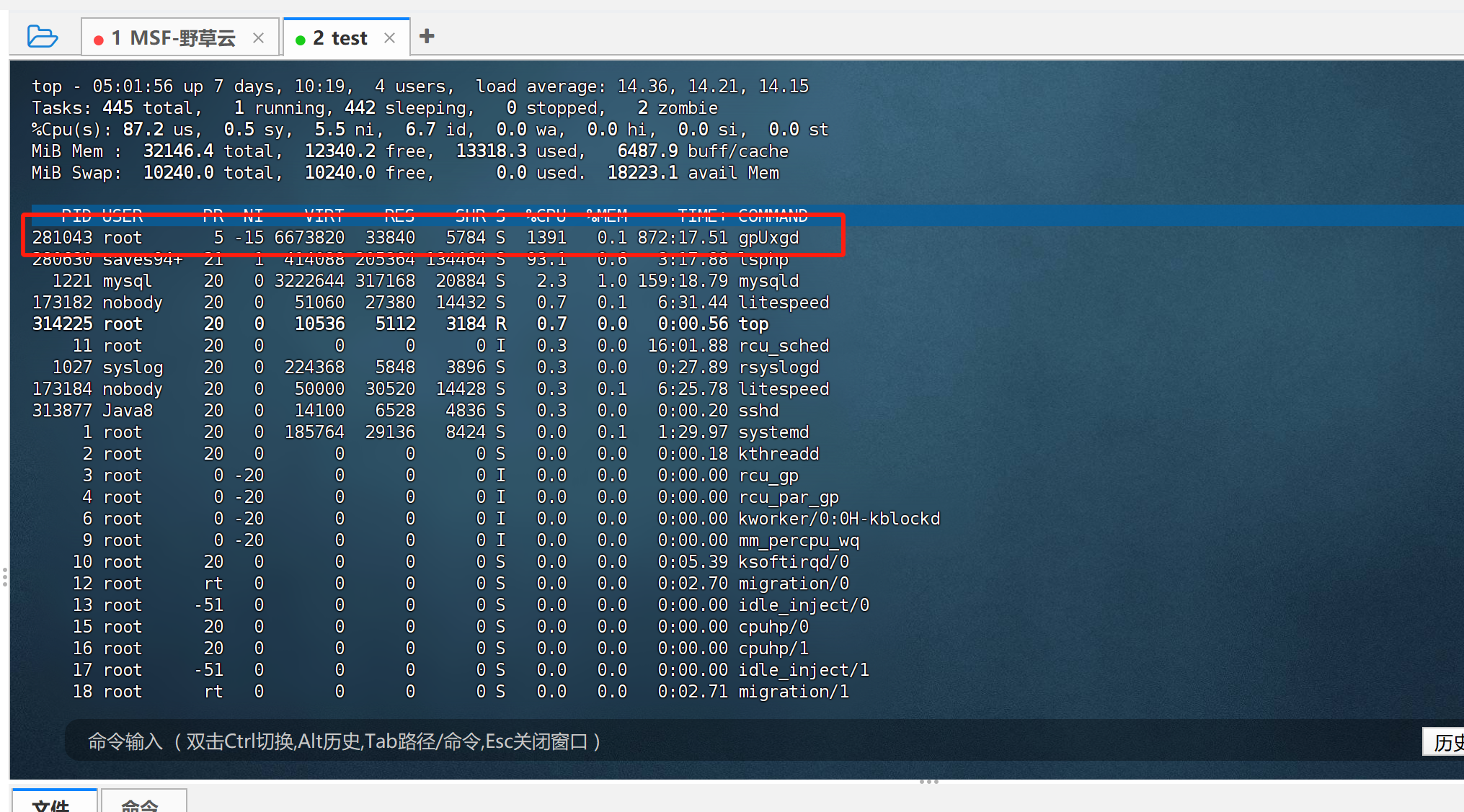This screenshot has height=812, width=1464.
Task: Close the MSF-野草云 session tab
Action: [x=258, y=38]
